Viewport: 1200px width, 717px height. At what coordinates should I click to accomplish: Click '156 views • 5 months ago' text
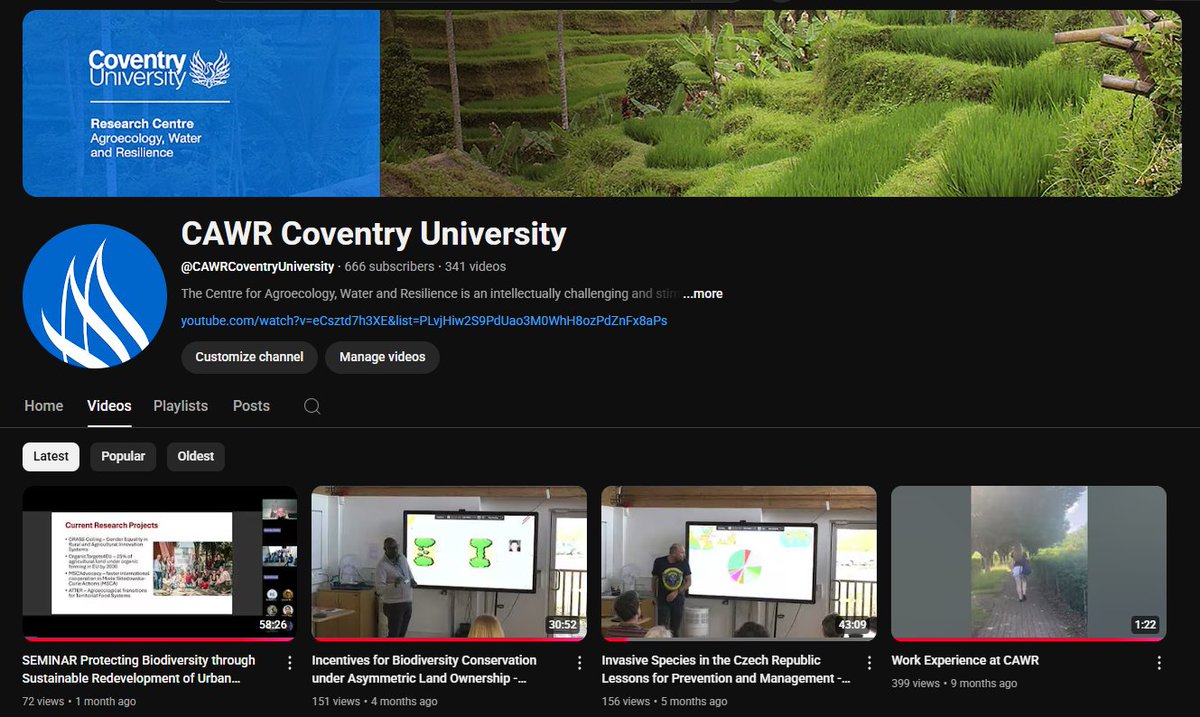pos(665,701)
